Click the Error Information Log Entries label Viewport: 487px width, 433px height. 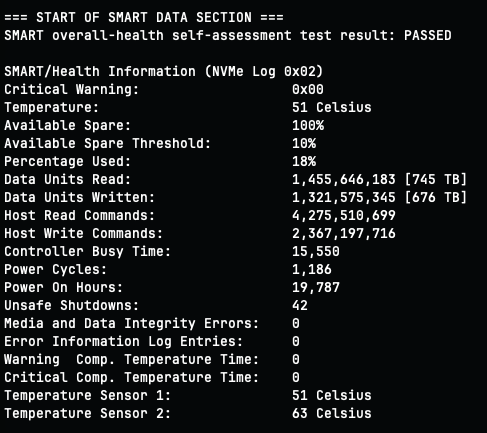pyautogui.click(x=124, y=341)
